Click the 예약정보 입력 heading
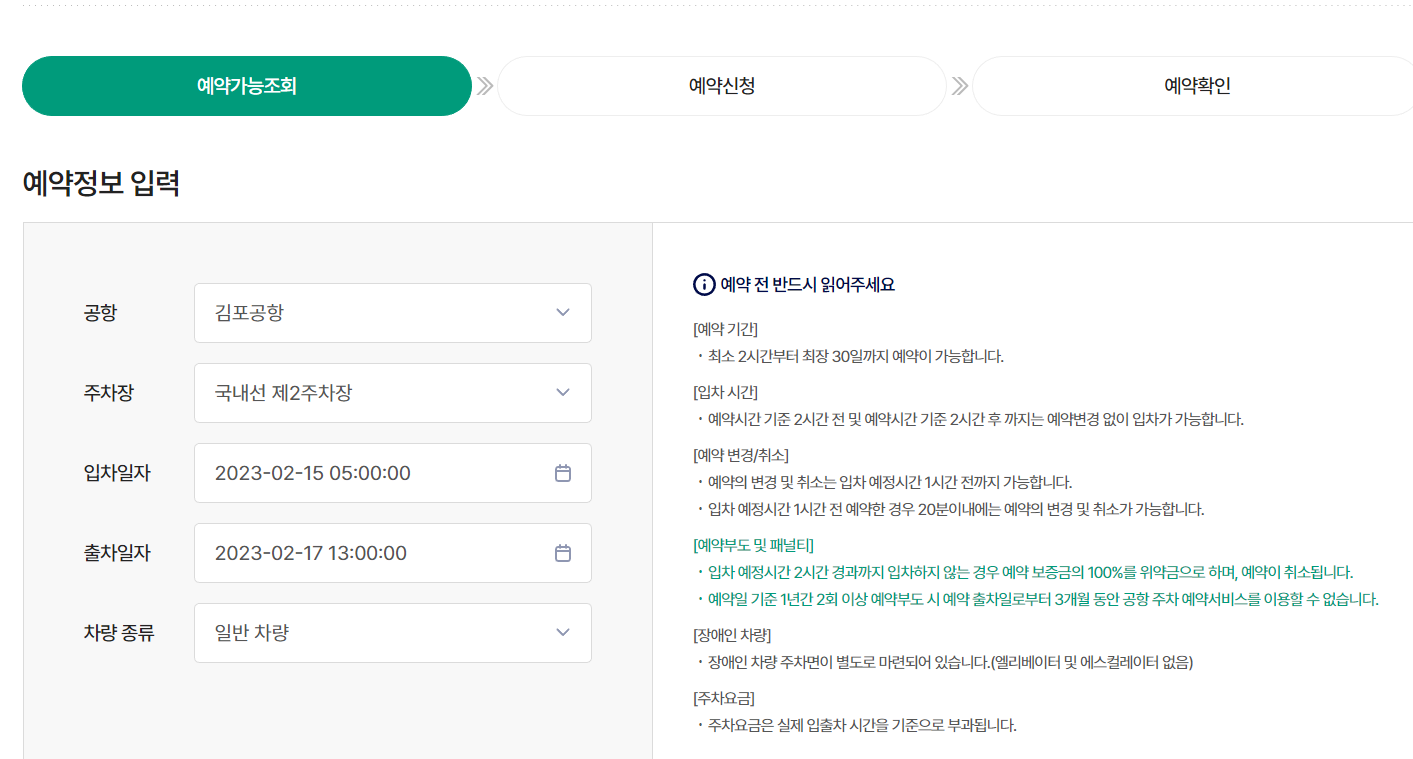 coord(101,184)
